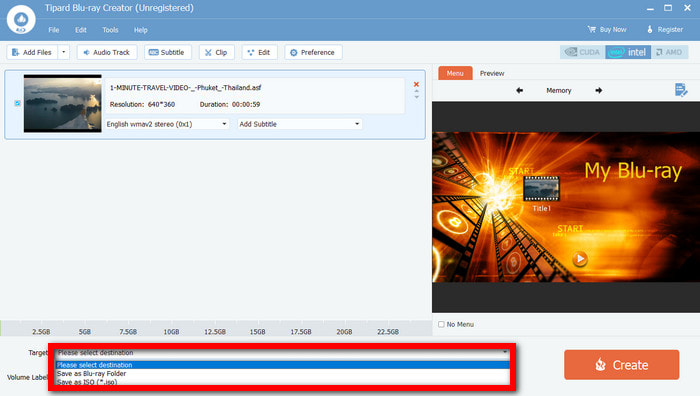
Task: Choose Save as Blu-ray Folder option
Action: (x=283, y=373)
